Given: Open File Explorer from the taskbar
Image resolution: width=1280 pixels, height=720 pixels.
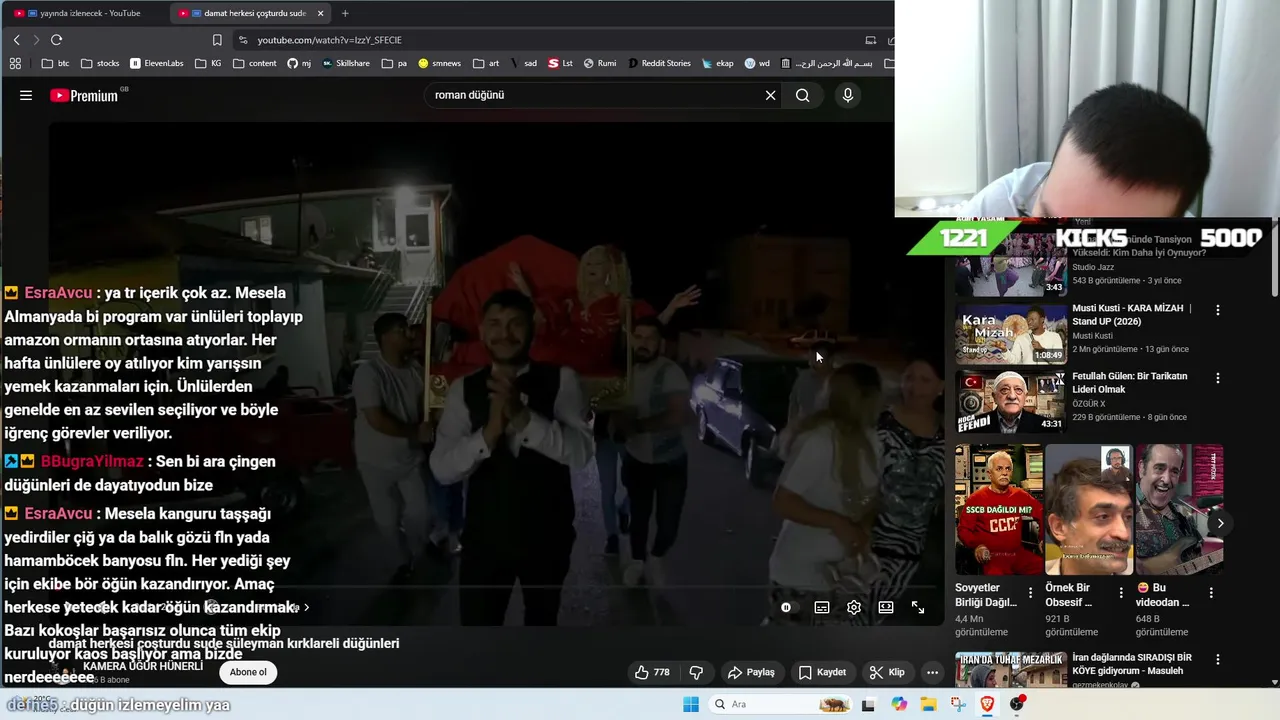Looking at the screenshot, I should coord(929,704).
